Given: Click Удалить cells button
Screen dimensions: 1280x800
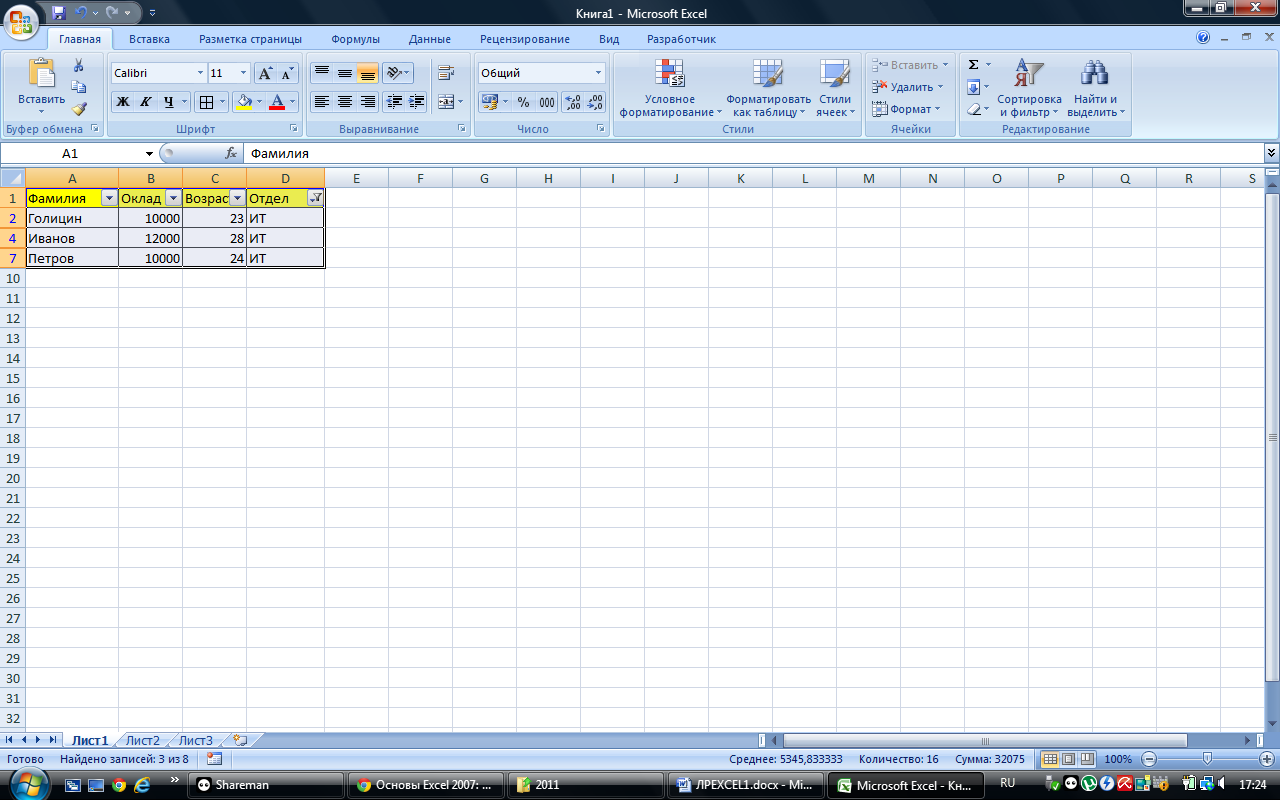Looking at the screenshot, I should (x=907, y=87).
